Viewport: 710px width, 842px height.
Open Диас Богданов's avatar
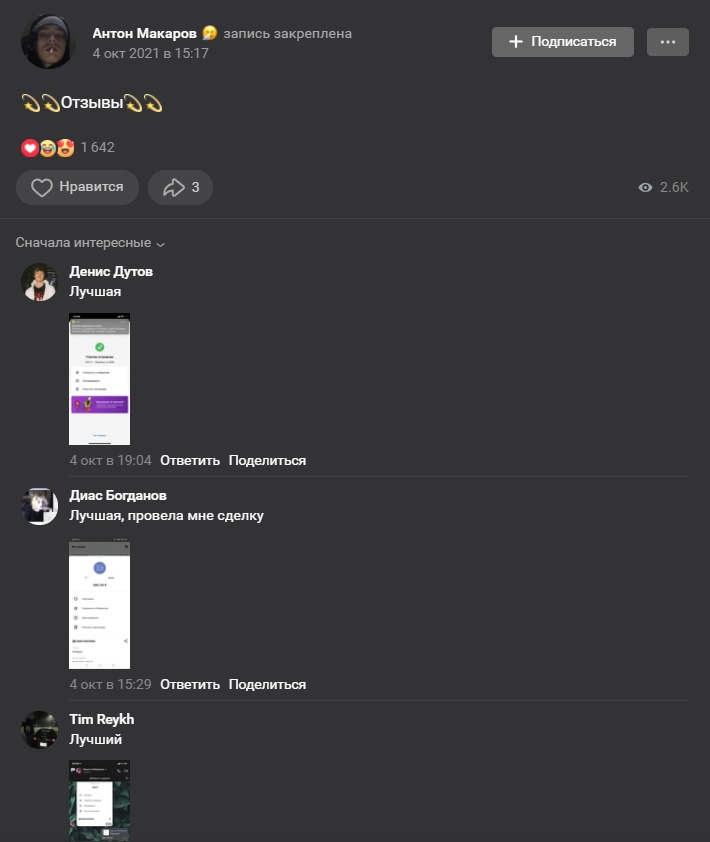39,506
